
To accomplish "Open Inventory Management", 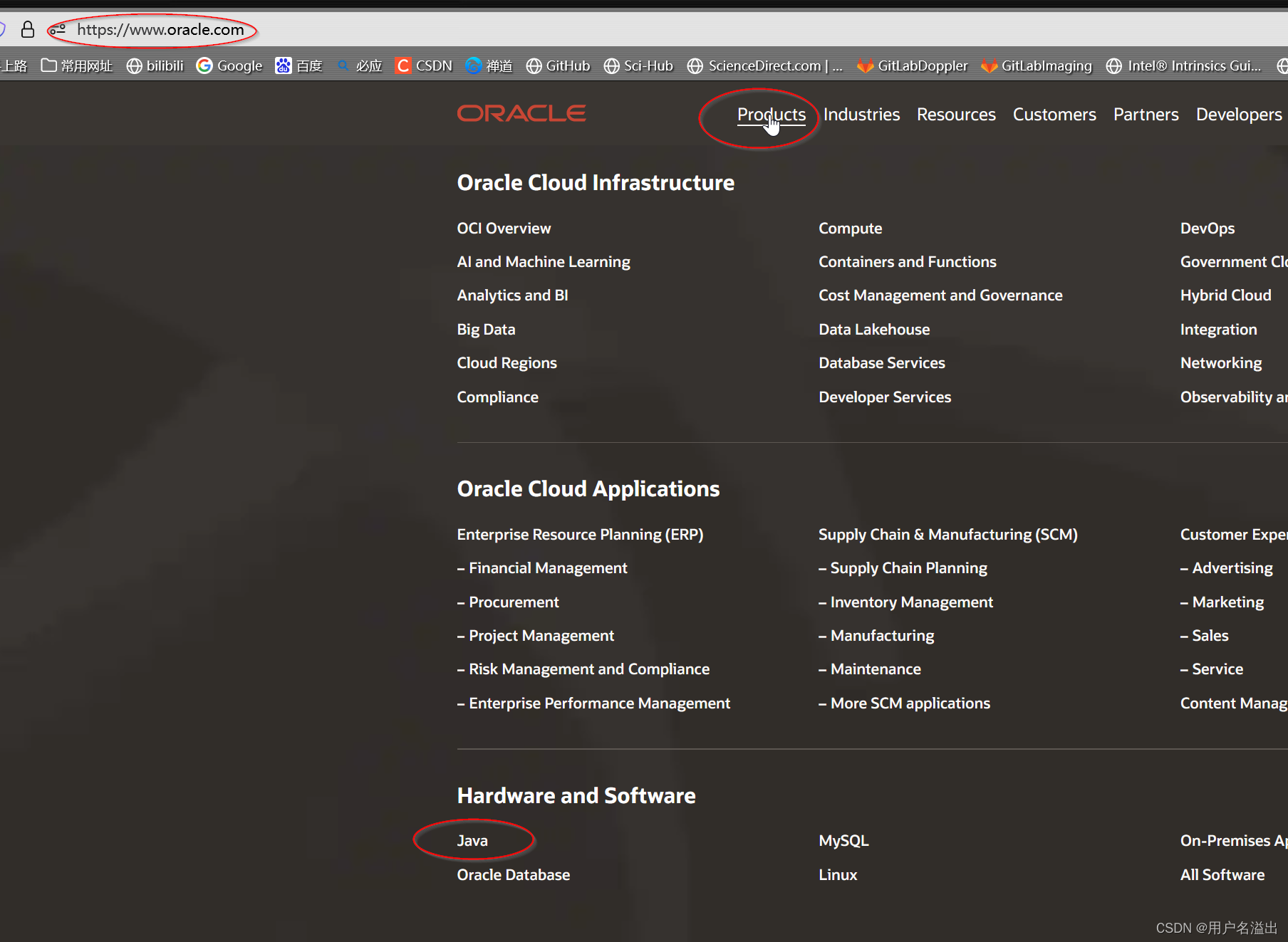I will (905, 602).
